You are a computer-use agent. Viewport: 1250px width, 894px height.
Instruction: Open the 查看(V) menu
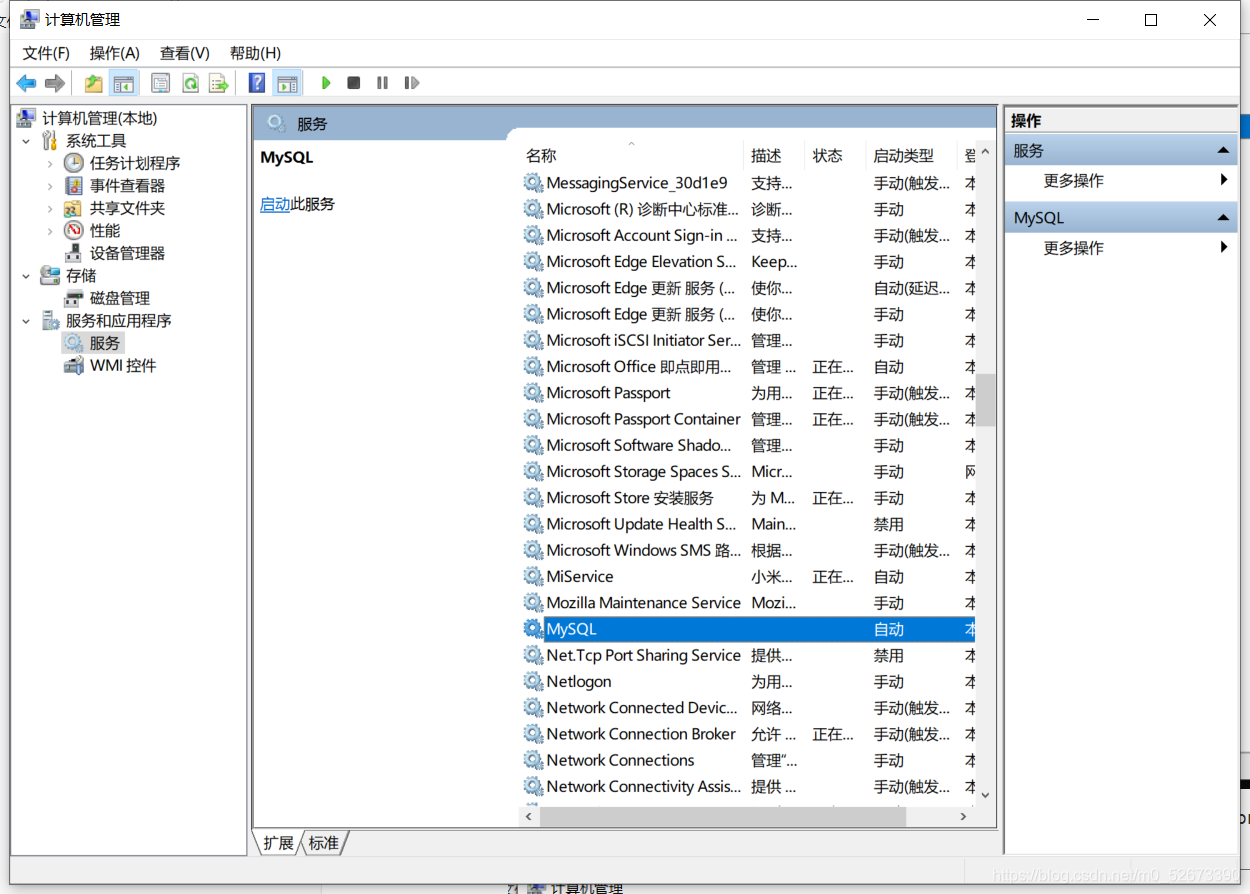tap(185, 53)
